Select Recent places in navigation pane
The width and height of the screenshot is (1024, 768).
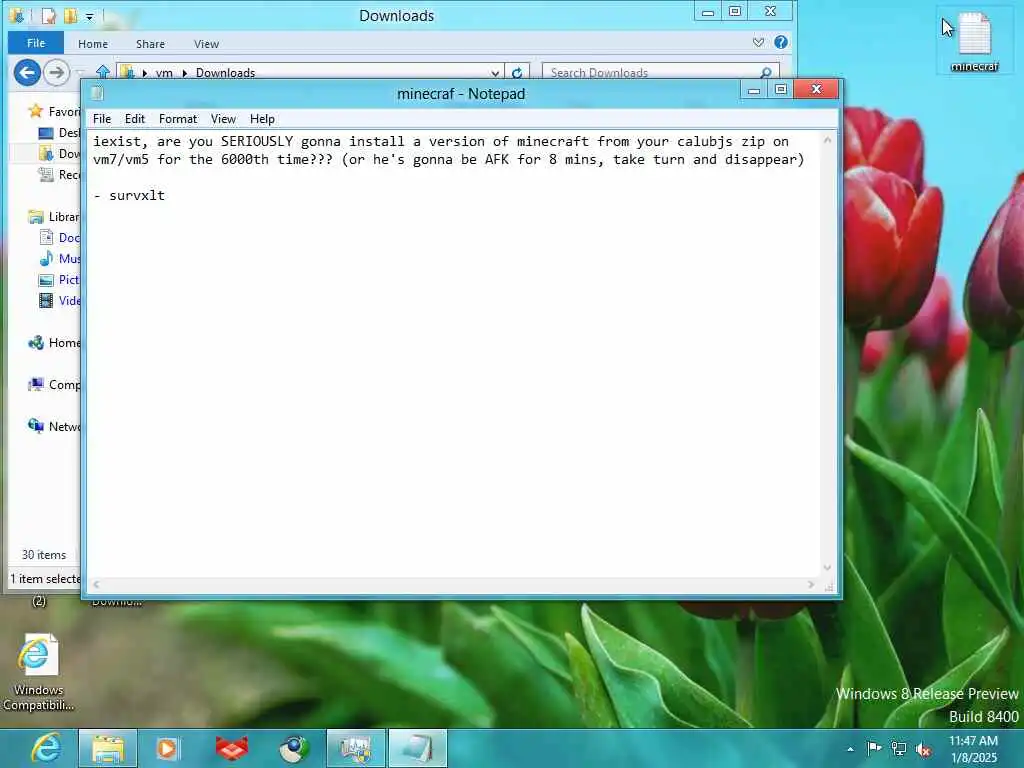[59, 174]
